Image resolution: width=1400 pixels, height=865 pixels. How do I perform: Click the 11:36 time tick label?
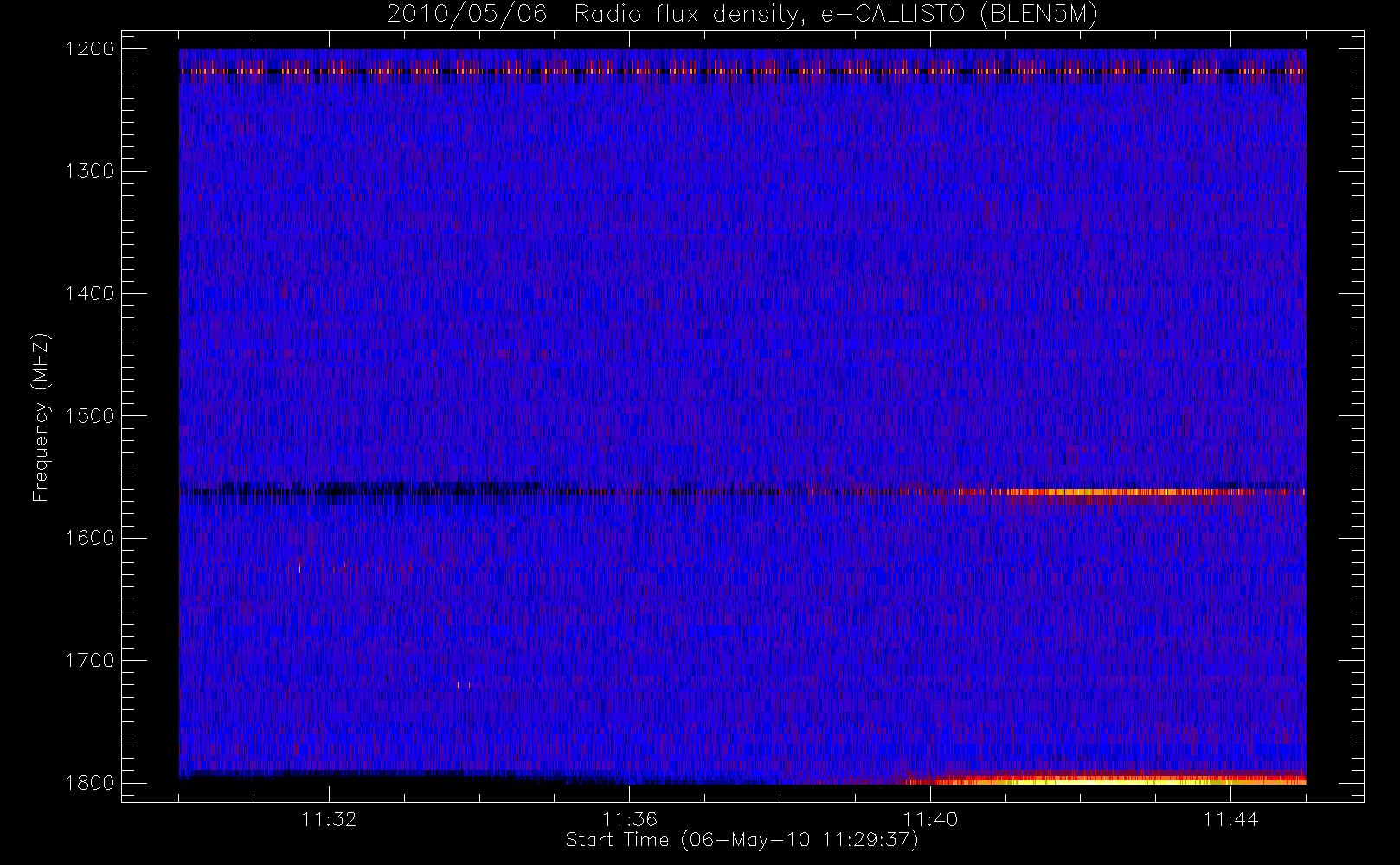630,819
